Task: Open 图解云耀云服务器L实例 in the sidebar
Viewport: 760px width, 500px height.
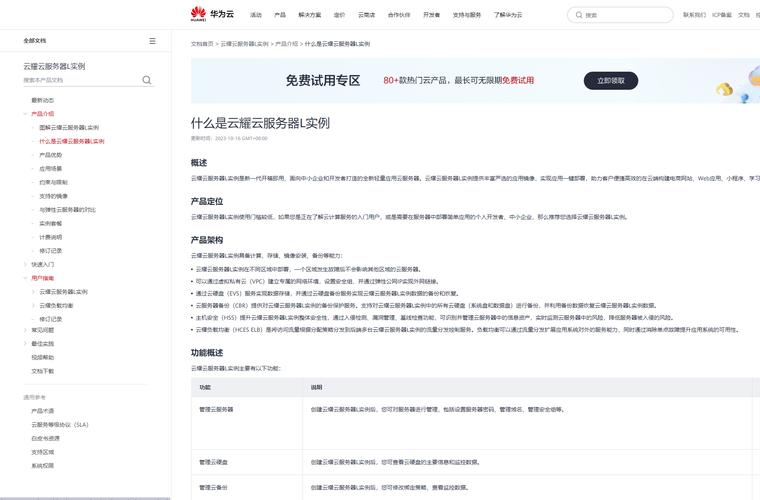Action: click(69, 127)
